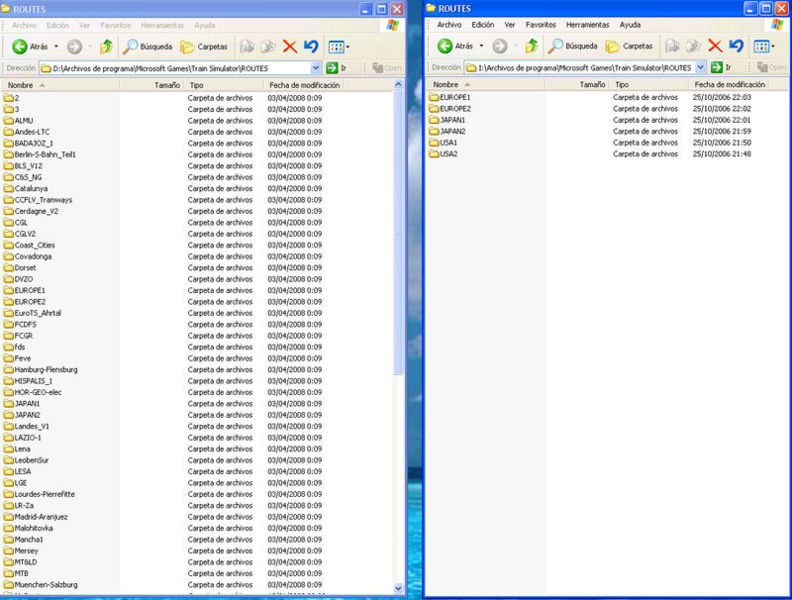Open the Favoritos menu in the D: window

point(116,24)
